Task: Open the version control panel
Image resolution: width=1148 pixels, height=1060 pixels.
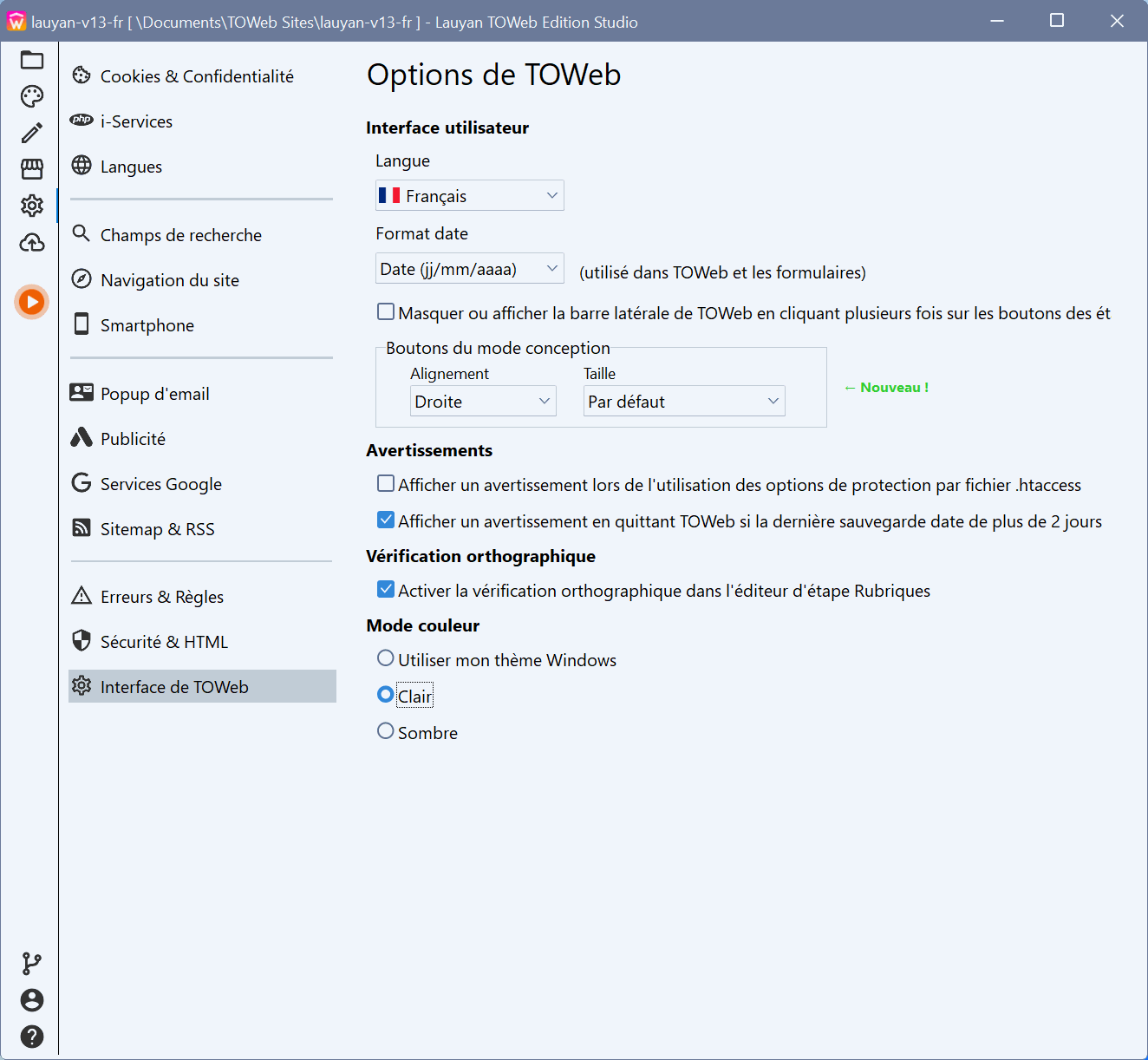Action: point(31,963)
